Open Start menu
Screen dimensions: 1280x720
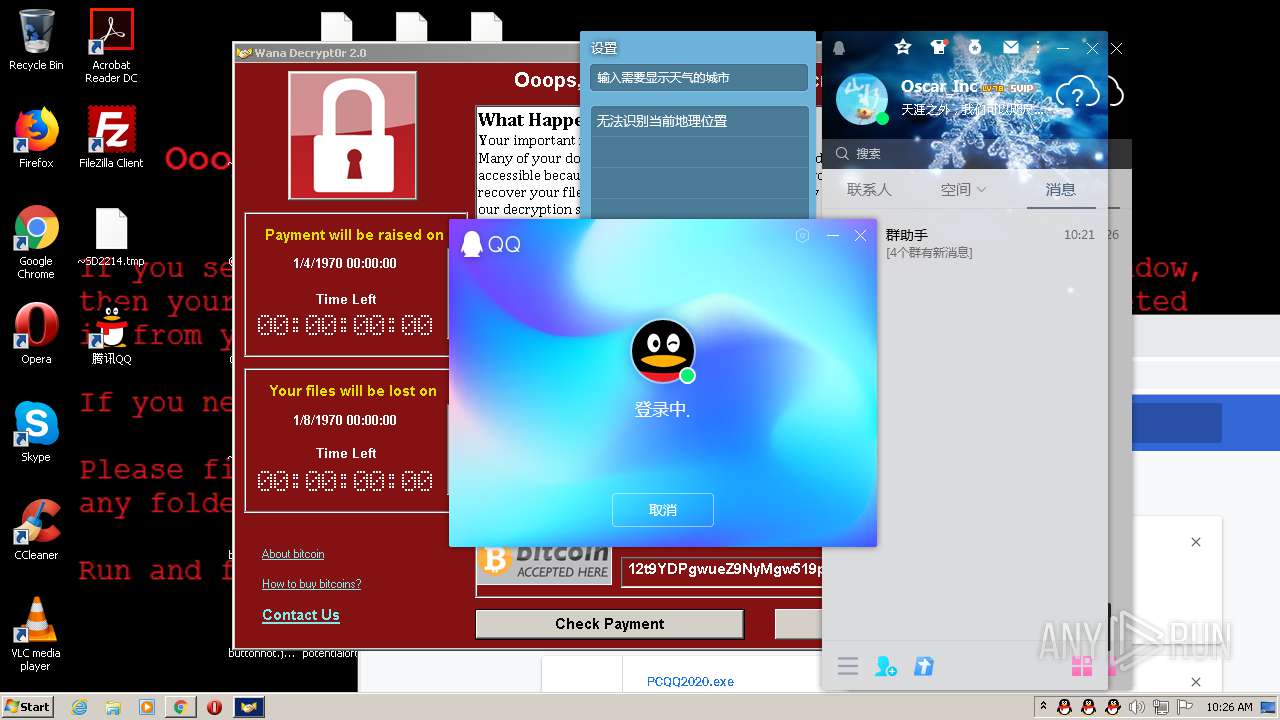28,707
